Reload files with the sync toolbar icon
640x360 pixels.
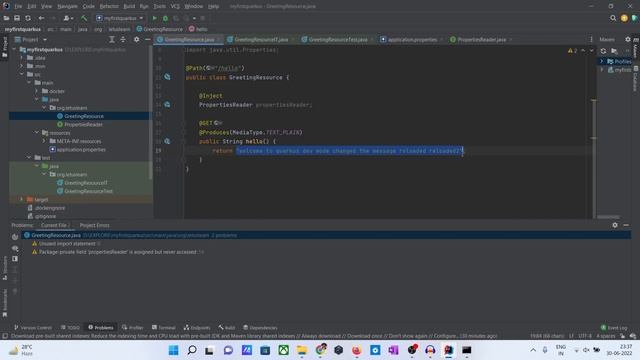pyautogui.click(x=28, y=18)
